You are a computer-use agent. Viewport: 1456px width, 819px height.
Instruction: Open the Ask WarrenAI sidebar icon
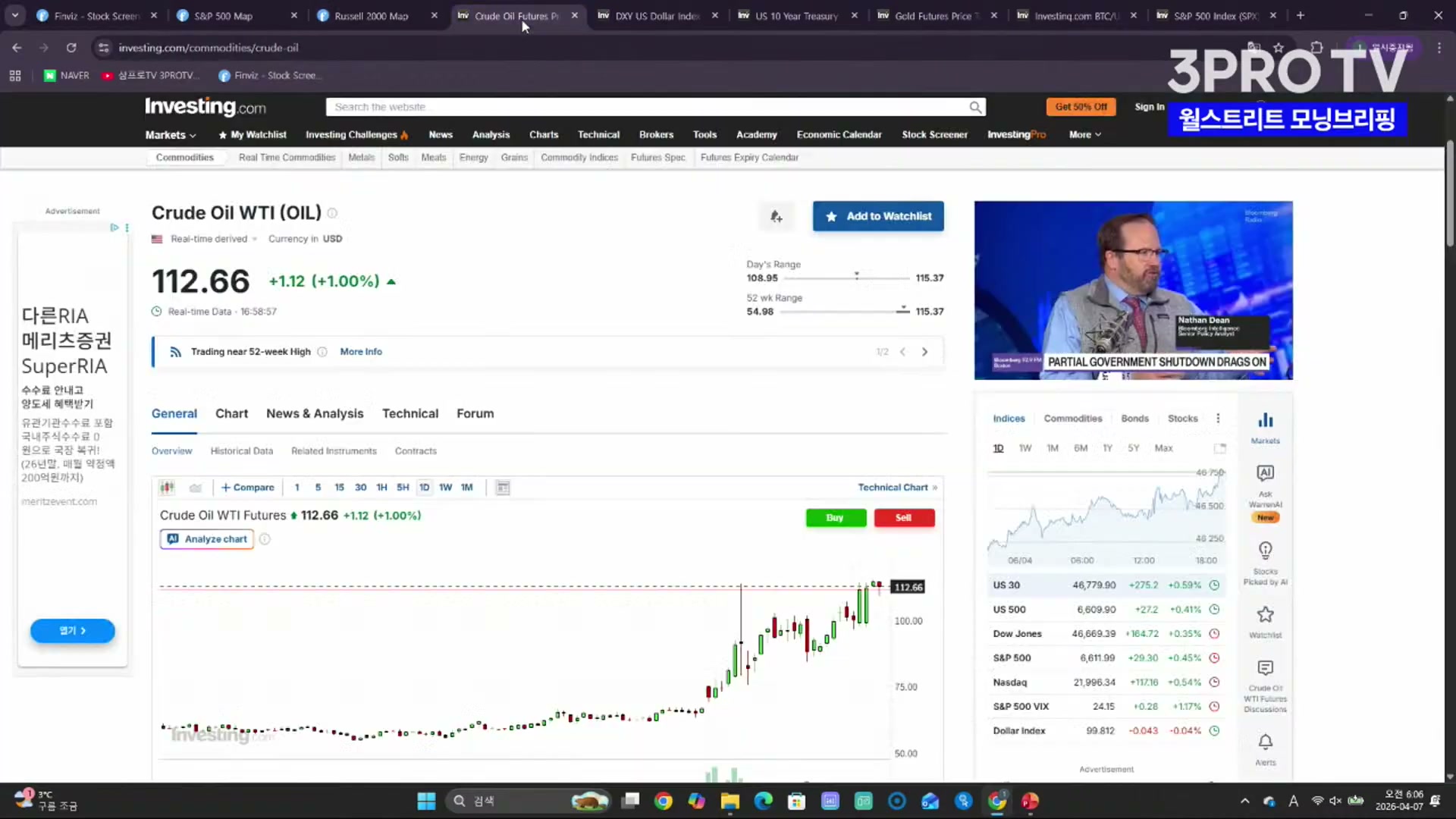click(x=1265, y=474)
